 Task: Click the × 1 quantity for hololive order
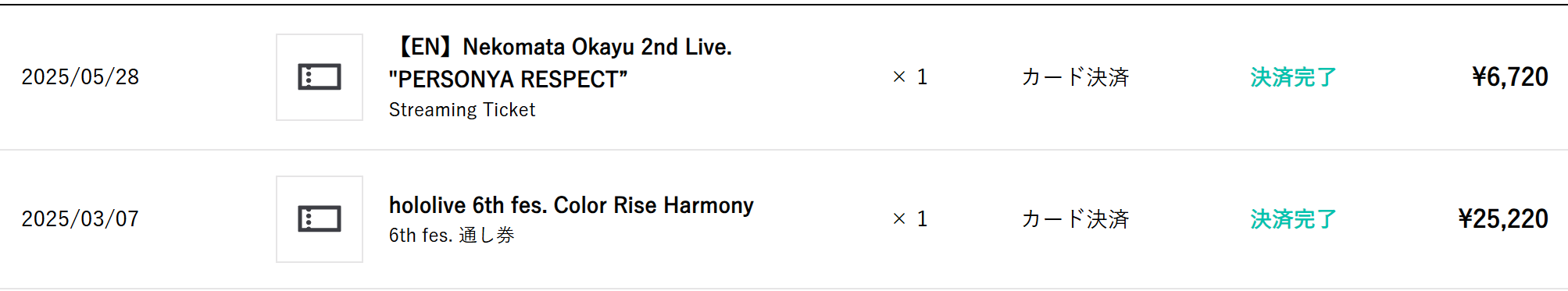coord(910,219)
